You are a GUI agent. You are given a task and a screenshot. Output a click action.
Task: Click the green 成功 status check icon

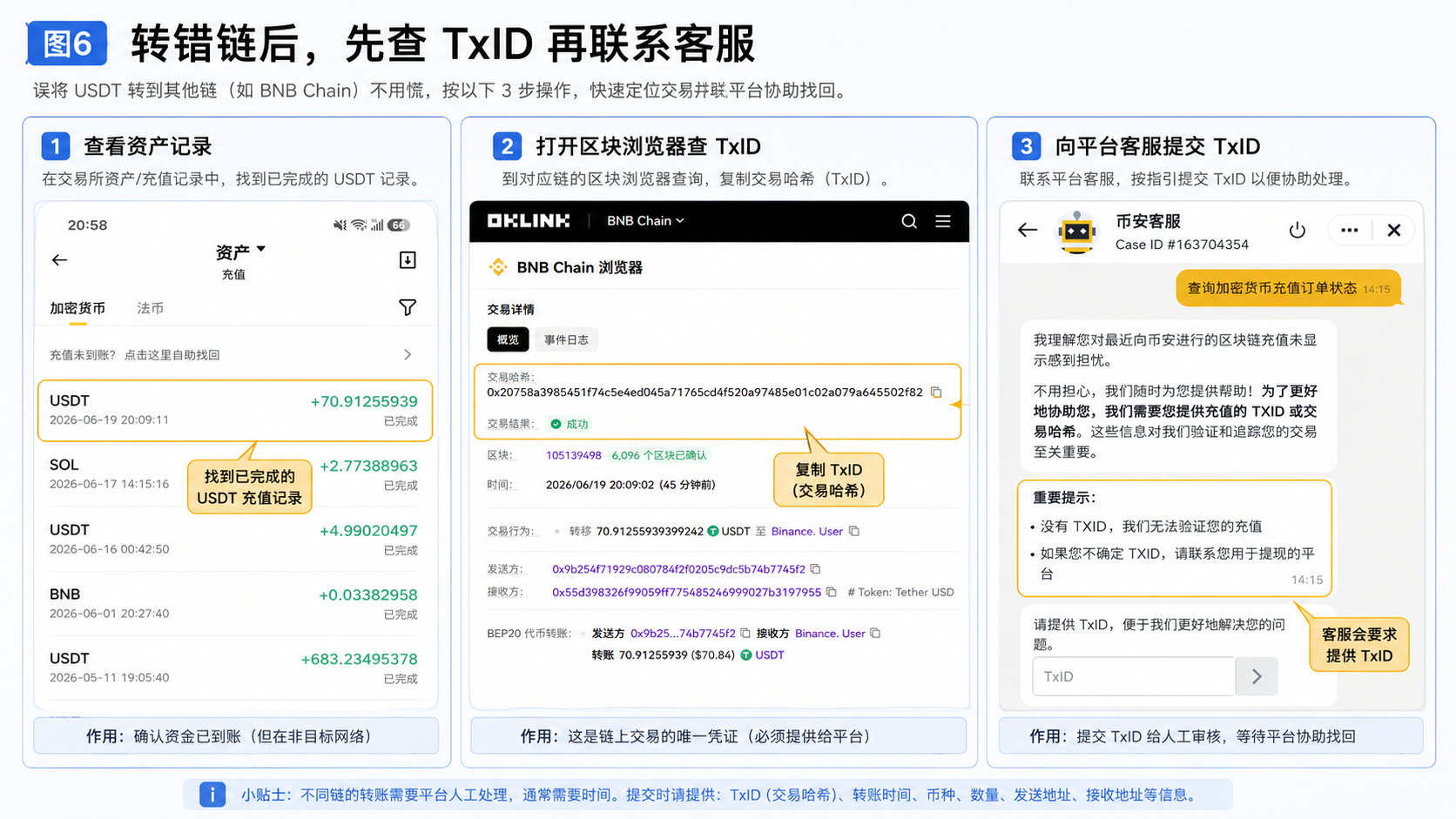point(556,424)
